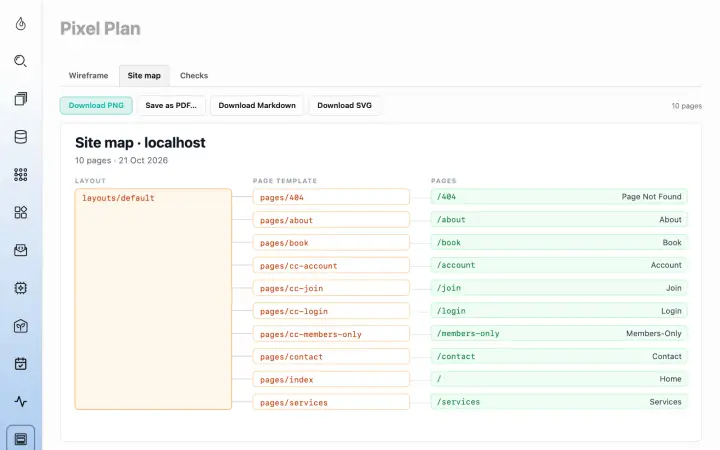Click the activity pulse sidebar icon
This screenshot has height=450, width=720.
click(x=21, y=401)
